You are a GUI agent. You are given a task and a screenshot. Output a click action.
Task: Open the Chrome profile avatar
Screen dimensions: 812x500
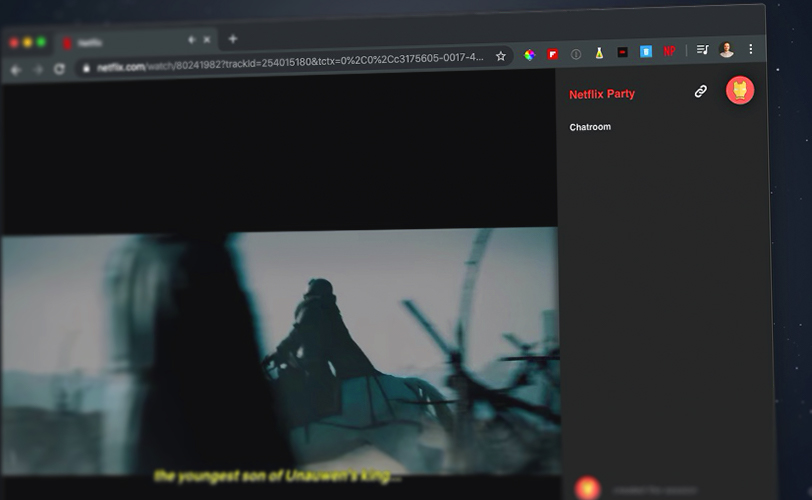coord(727,49)
